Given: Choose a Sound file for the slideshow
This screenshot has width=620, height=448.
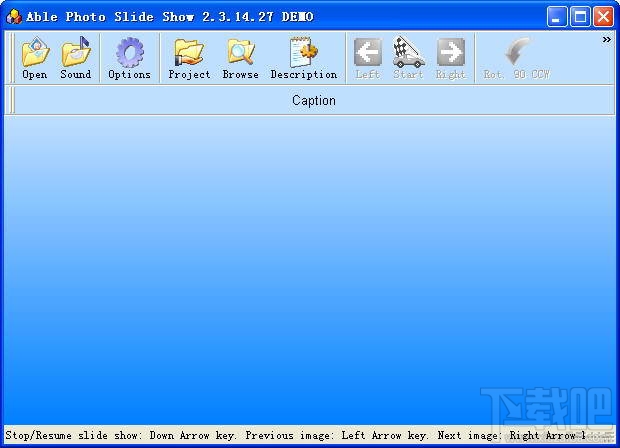Looking at the screenshot, I should coord(76,58).
